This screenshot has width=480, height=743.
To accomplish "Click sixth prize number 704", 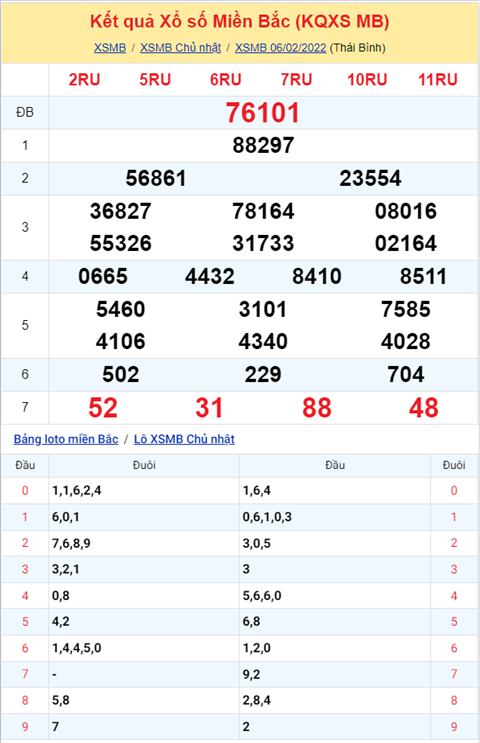I will pyautogui.click(x=406, y=375).
